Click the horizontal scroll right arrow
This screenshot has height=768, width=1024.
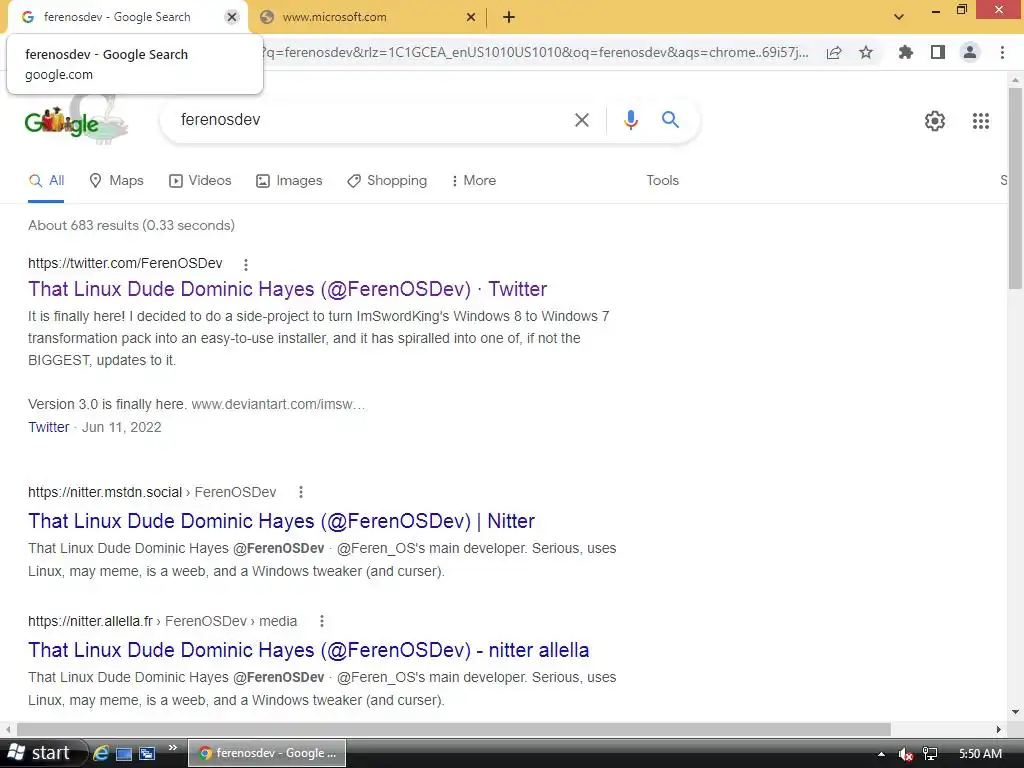point(999,729)
